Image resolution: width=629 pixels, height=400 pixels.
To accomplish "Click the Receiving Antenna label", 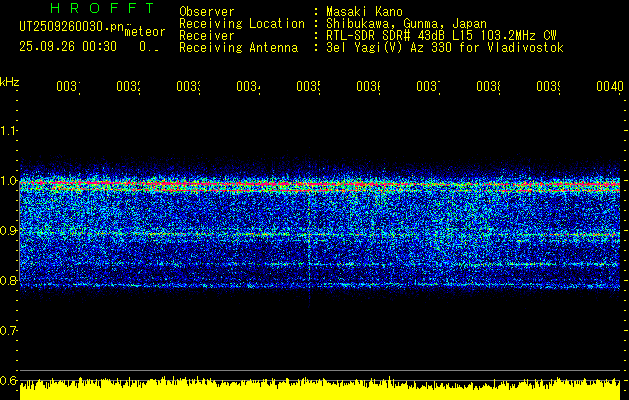I will pos(239,48).
